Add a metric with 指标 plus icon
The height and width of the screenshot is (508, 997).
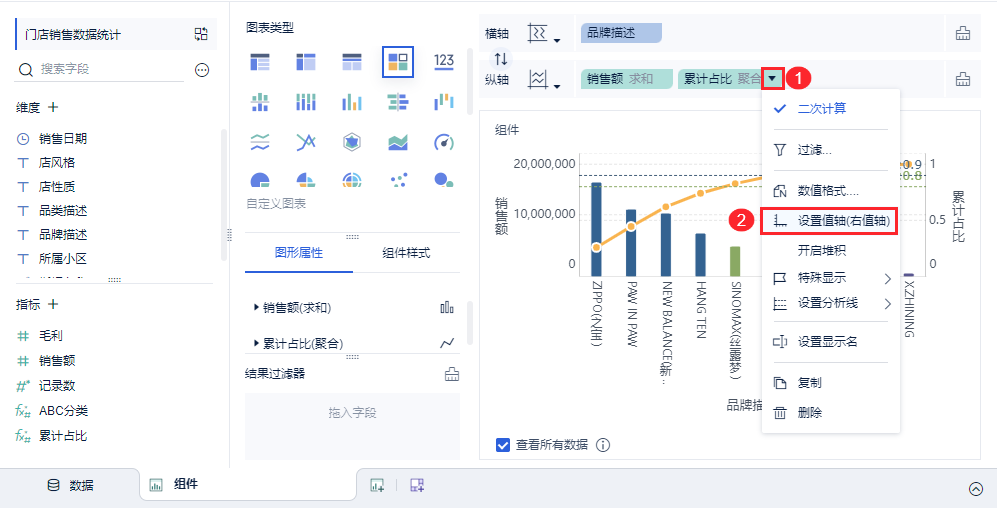[53, 305]
